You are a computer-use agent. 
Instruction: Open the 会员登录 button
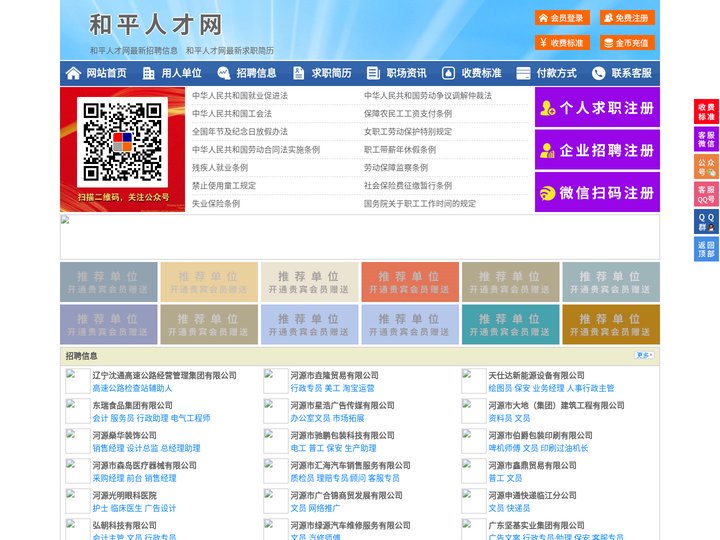pyautogui.click(x=562, y=18)
